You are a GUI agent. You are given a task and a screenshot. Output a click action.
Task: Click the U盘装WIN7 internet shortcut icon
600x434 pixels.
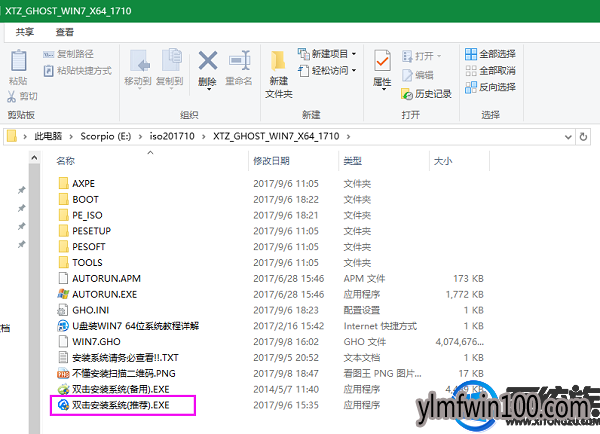point(63,326)
